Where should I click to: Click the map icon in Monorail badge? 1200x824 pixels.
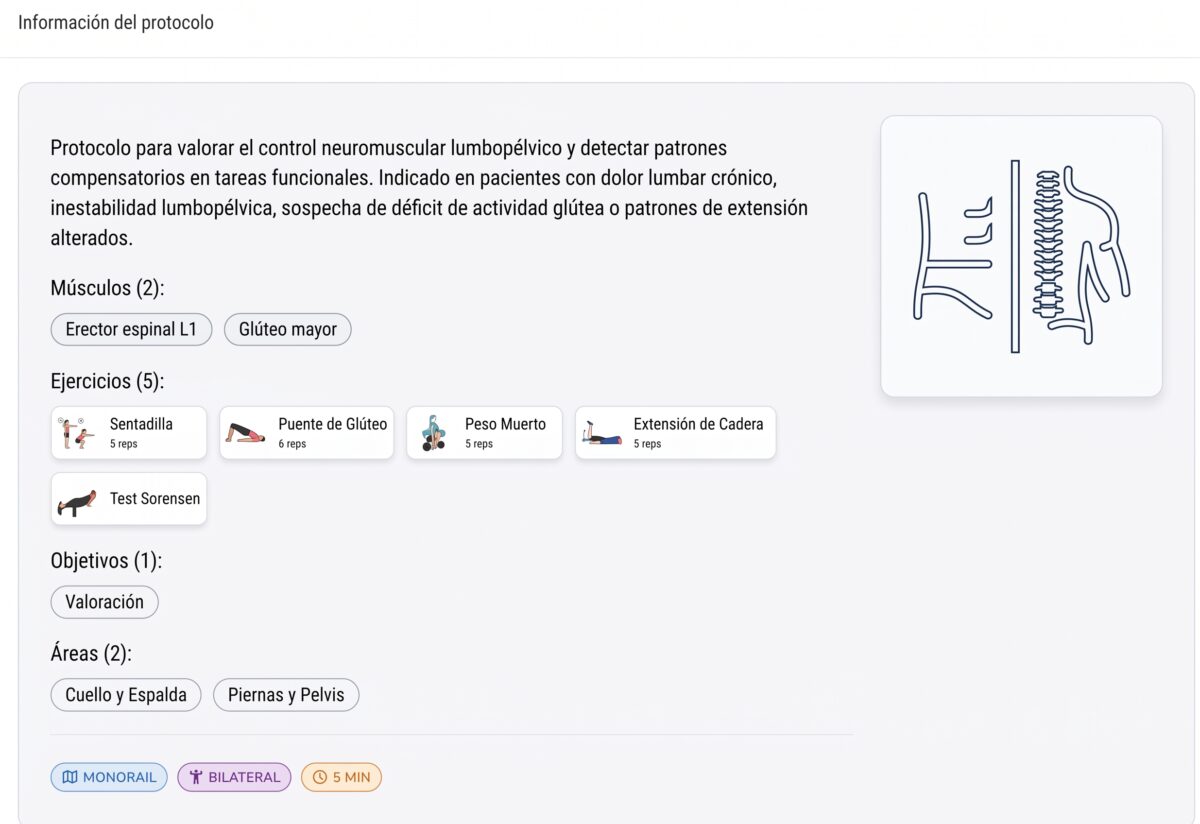pyautogui.click(x=70, y=777)
